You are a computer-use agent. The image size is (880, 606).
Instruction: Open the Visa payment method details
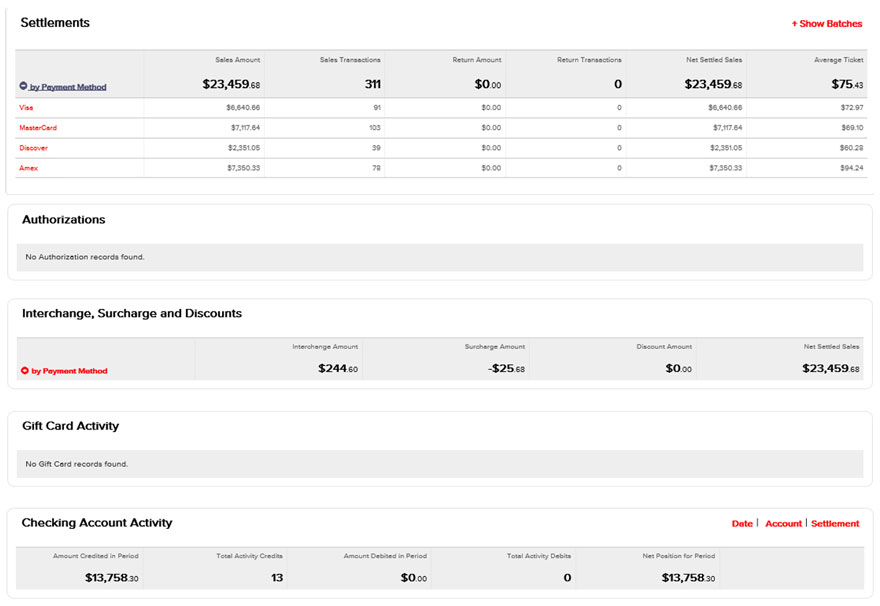click(x=26, y=107)
